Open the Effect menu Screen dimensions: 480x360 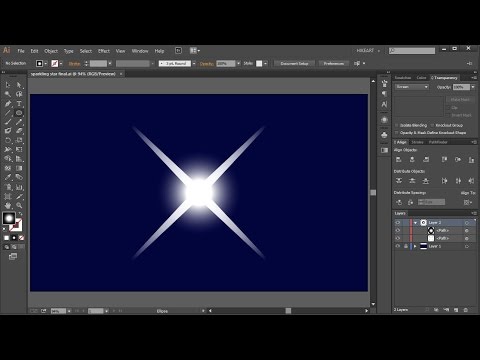(104, 51)
